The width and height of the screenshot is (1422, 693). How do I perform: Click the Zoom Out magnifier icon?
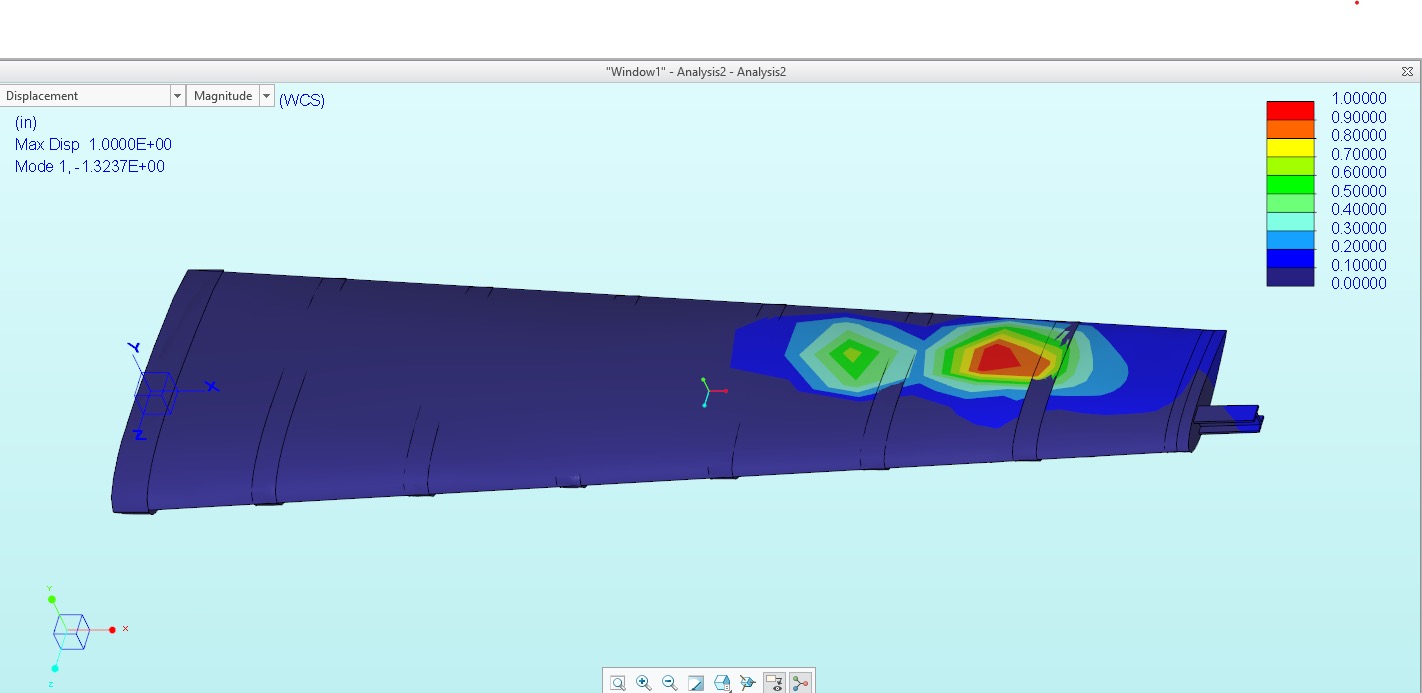(x=670, y=683)
